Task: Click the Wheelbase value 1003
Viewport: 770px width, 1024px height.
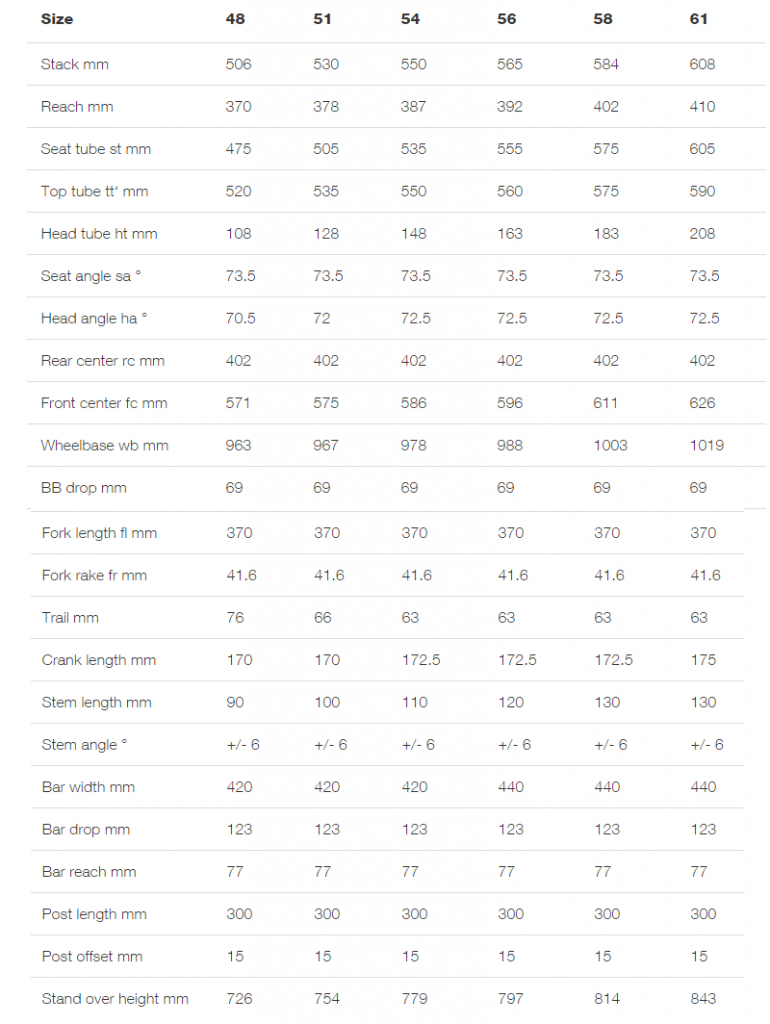Action: tap(610, 445)
